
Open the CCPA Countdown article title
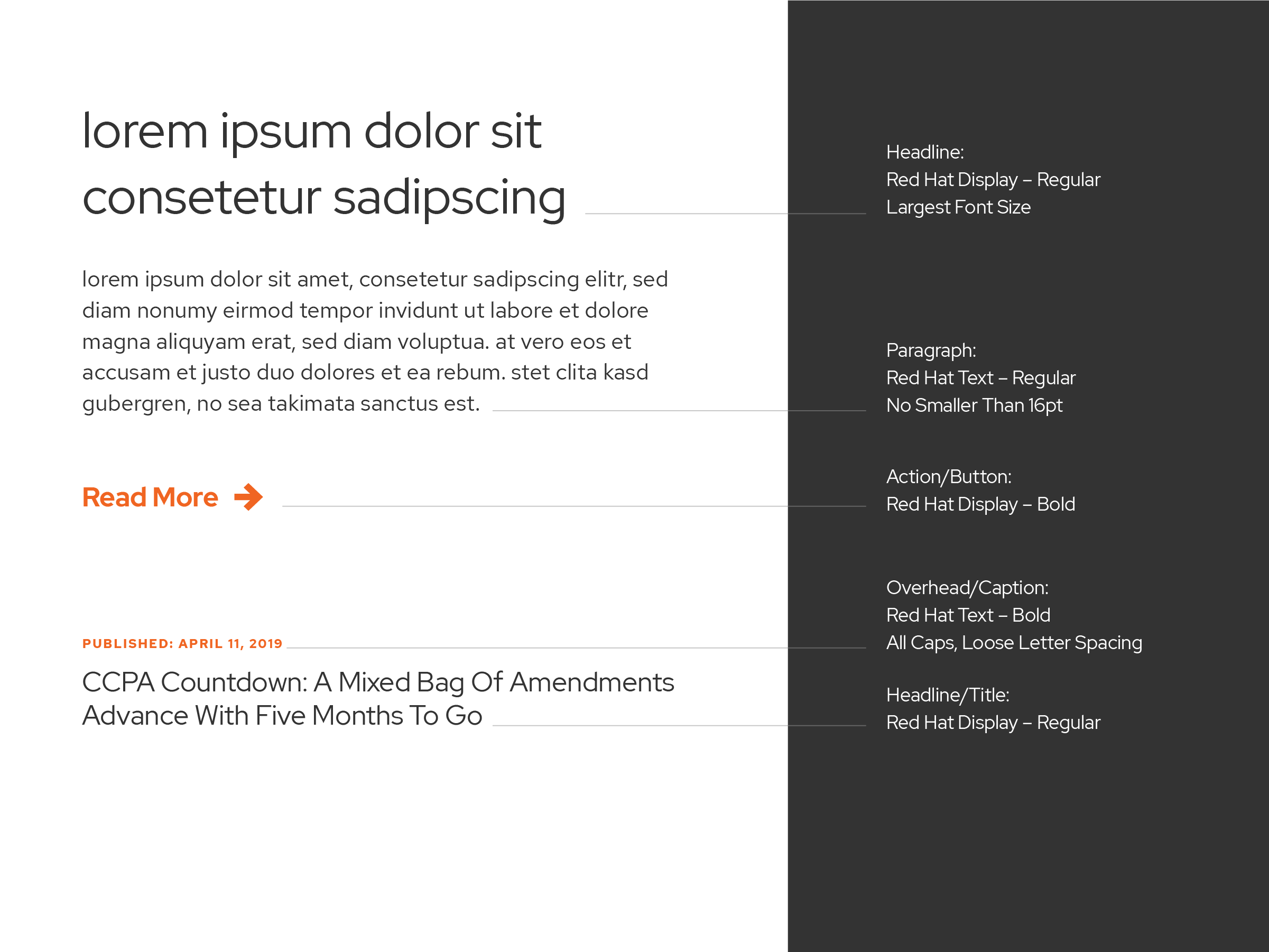(378, 699)
